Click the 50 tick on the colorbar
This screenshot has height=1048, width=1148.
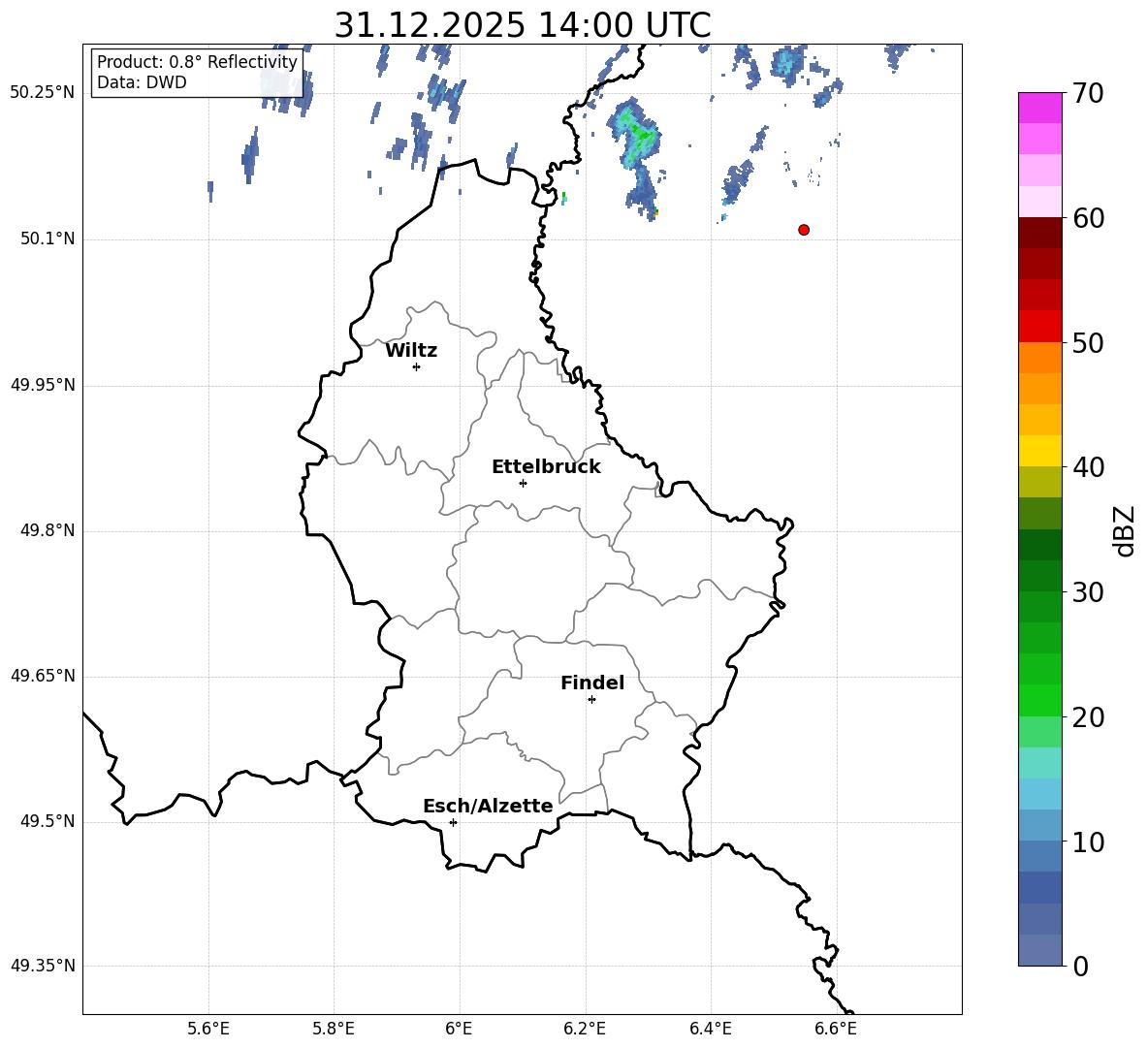tap(1088, 342)
